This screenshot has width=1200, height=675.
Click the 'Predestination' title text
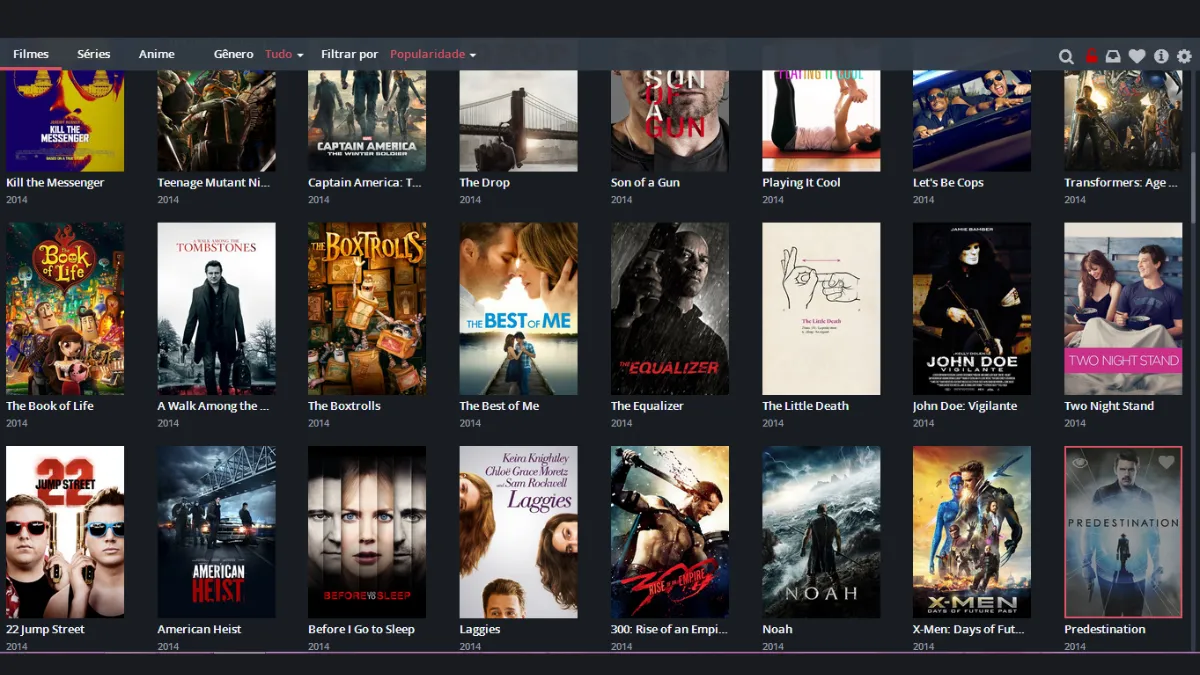tap(1105, 629)
